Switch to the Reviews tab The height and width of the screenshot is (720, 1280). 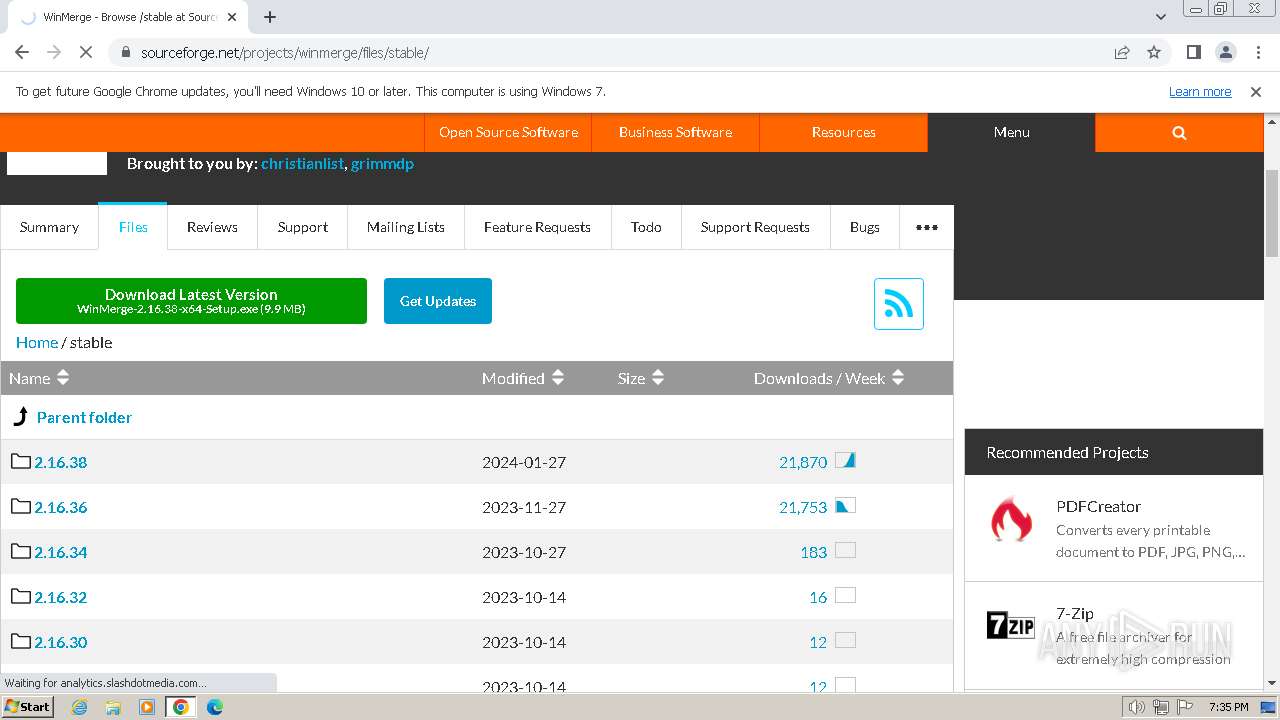(212, 227)
